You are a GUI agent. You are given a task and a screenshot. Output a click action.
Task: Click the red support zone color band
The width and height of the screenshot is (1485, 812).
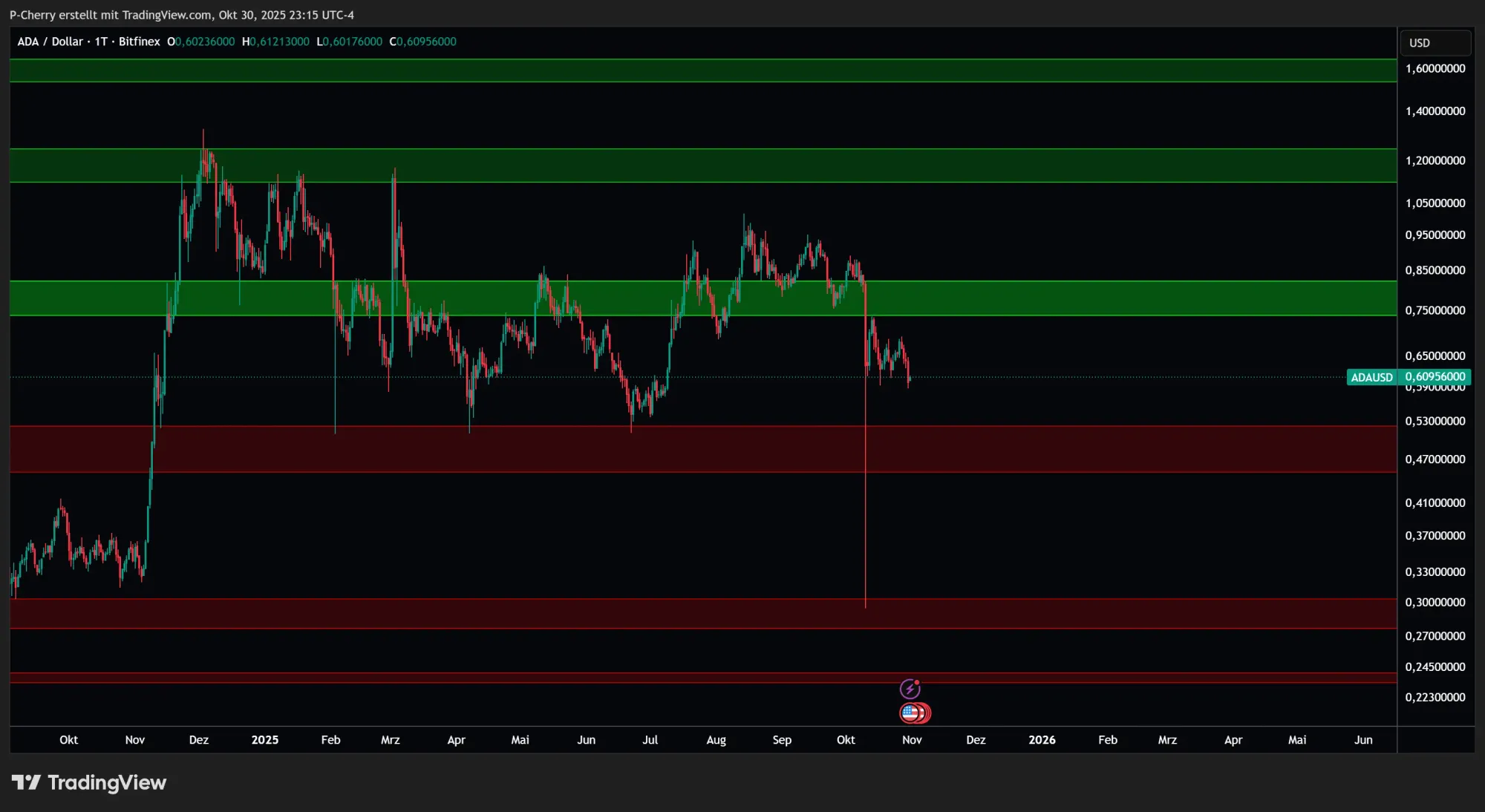1114,449
